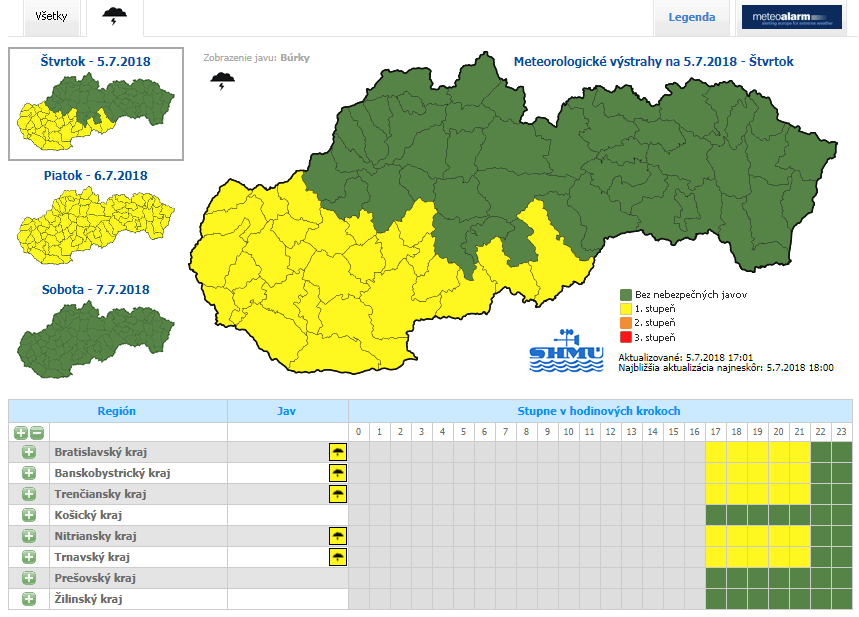The width and height of the screenshot is (859, 617).
Task: Open the meteoalarm logo link
Action: click(x=791, y=17)
